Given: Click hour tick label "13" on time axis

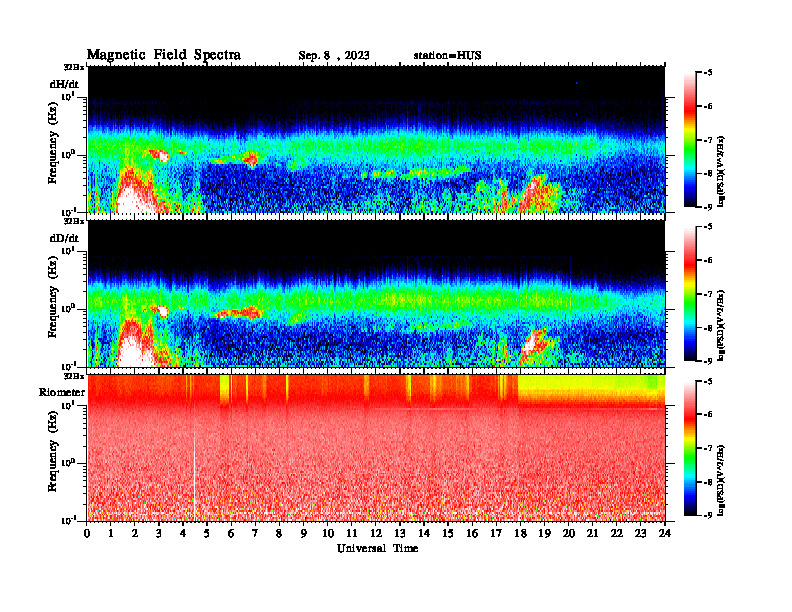Looking at the screenshot, I should (400, 533).
